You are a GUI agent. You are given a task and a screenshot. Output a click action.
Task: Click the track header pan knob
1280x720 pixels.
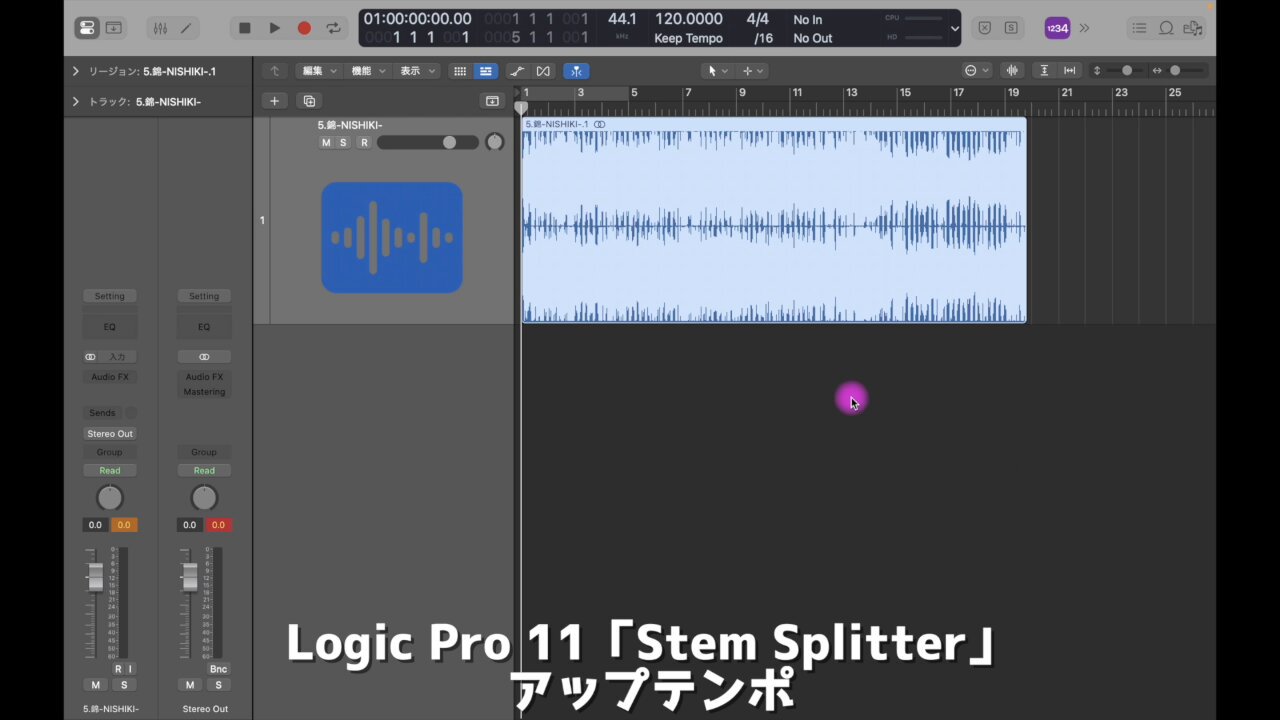point(494,142)
